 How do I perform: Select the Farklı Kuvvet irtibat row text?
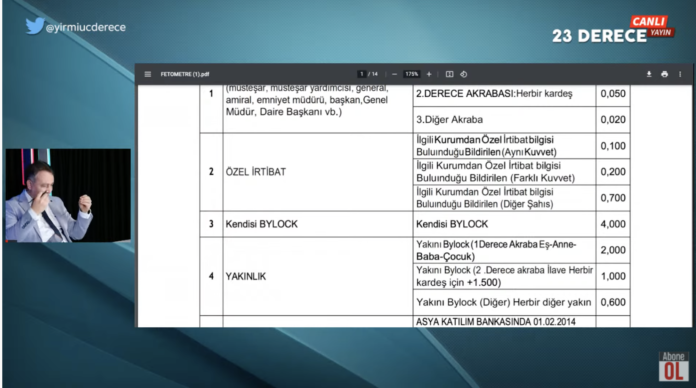[x=495, y=172]
